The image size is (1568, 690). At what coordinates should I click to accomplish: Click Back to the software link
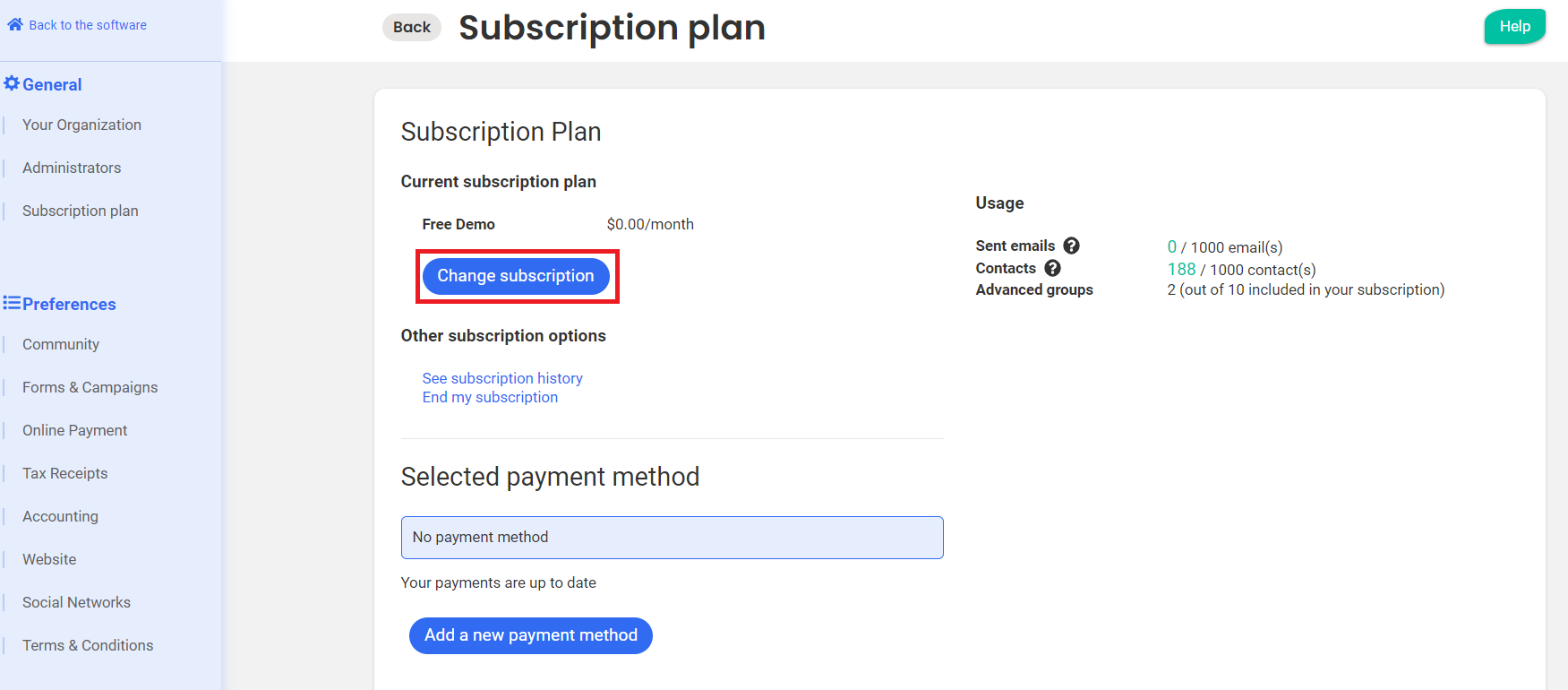(88, 25)
